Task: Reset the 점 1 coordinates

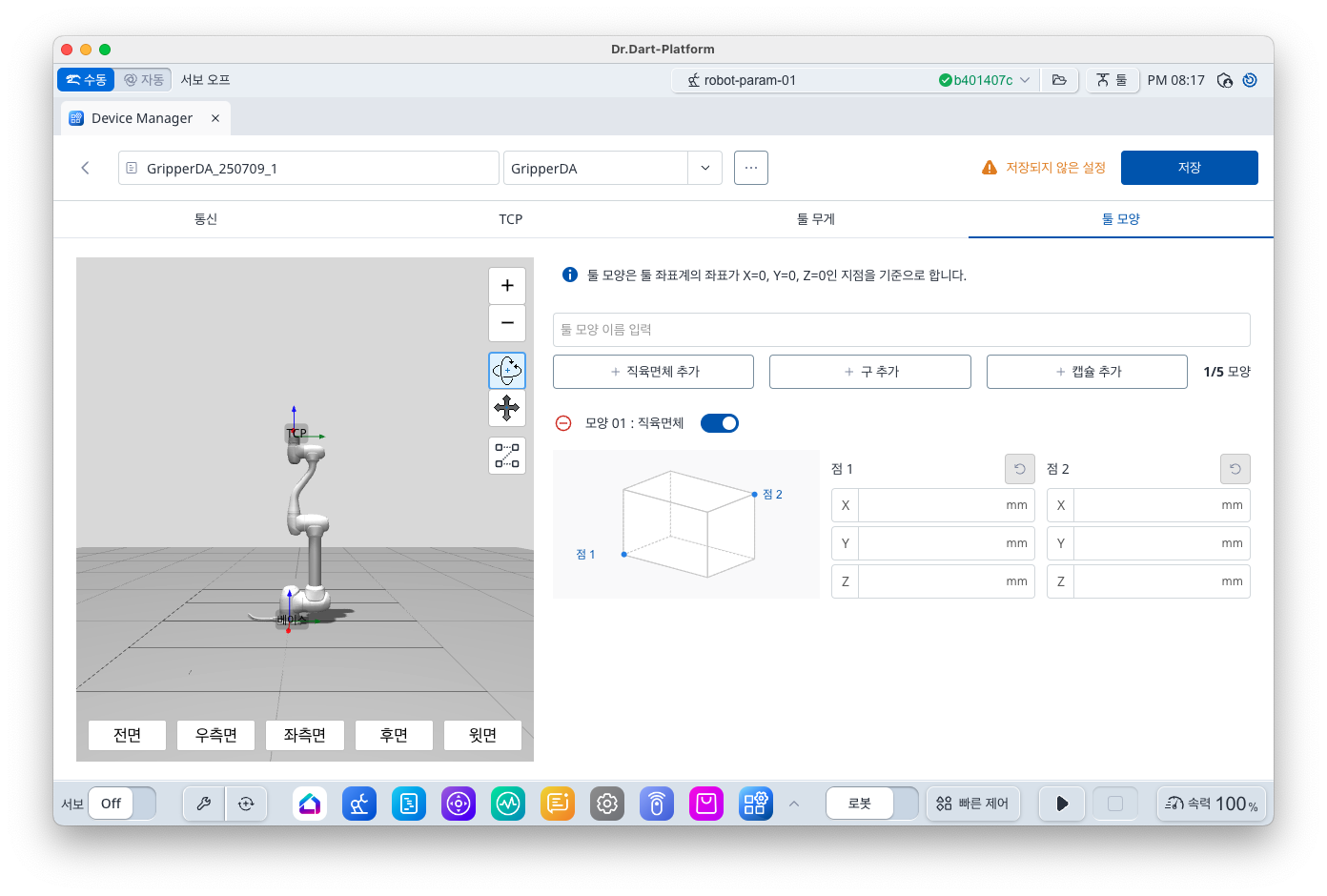Action: point(1019,469)
